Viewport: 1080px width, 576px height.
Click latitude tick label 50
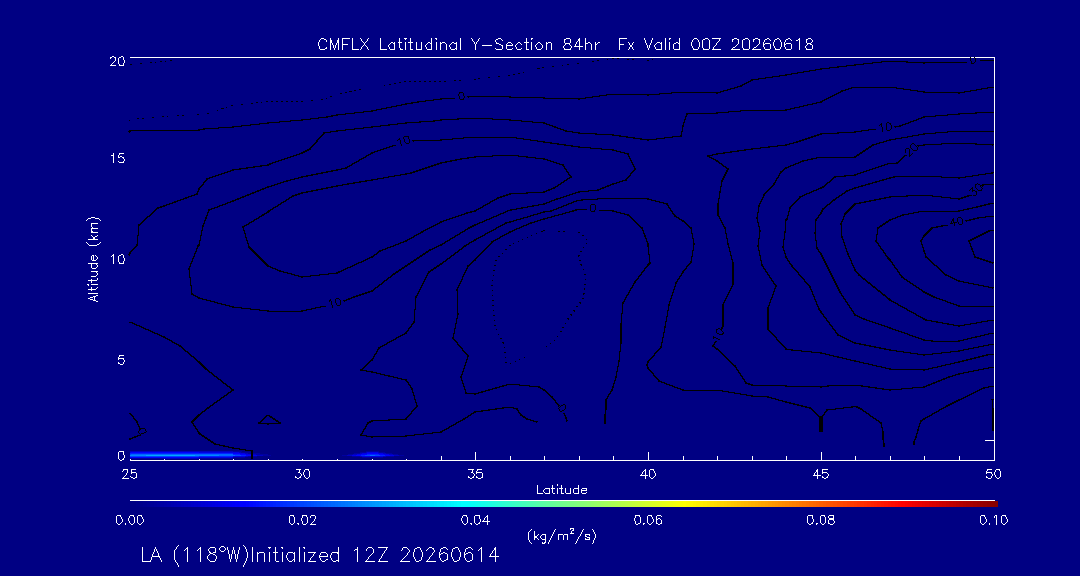click(x=994, y=474)
